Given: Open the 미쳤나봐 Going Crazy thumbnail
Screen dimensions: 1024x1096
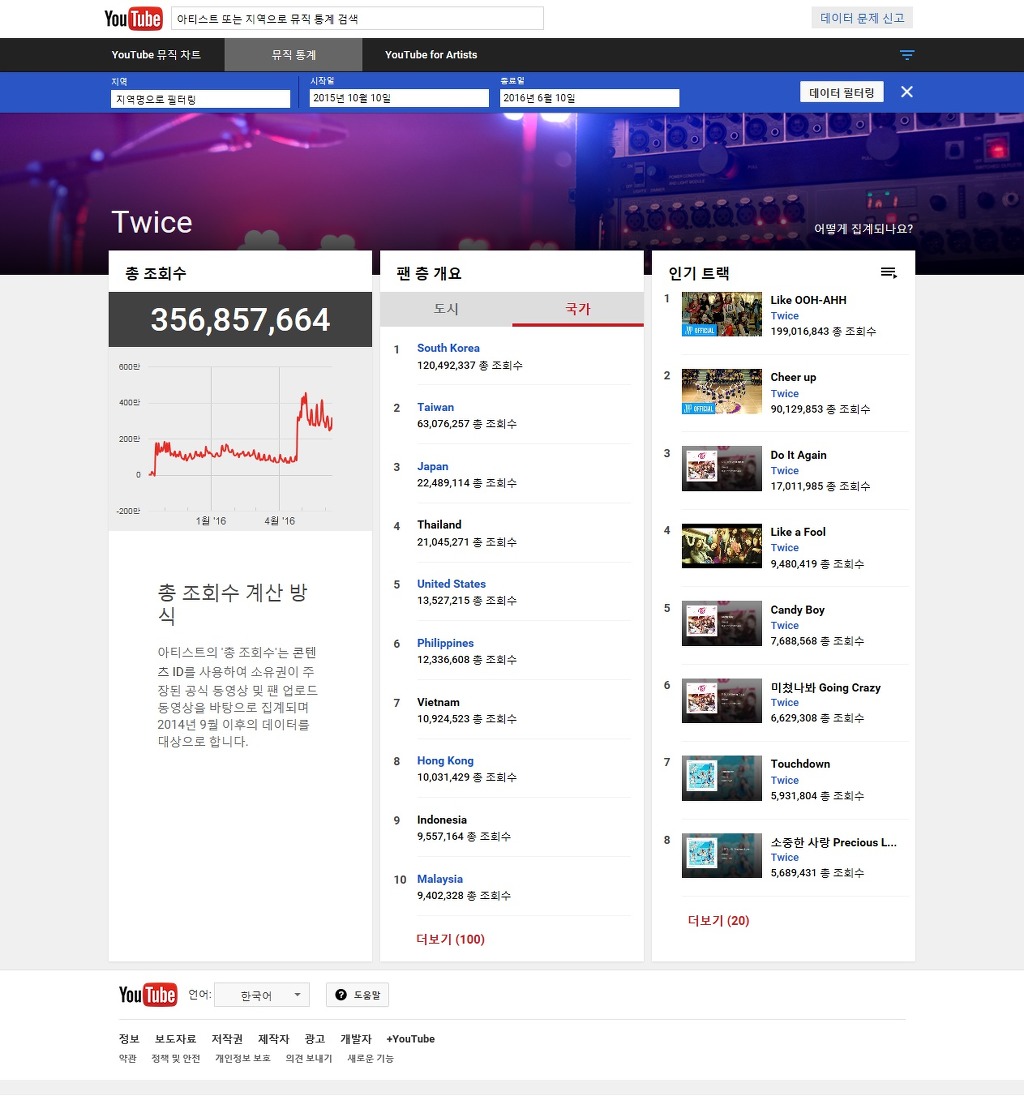Looking at the screenshot, I should 721,700.
